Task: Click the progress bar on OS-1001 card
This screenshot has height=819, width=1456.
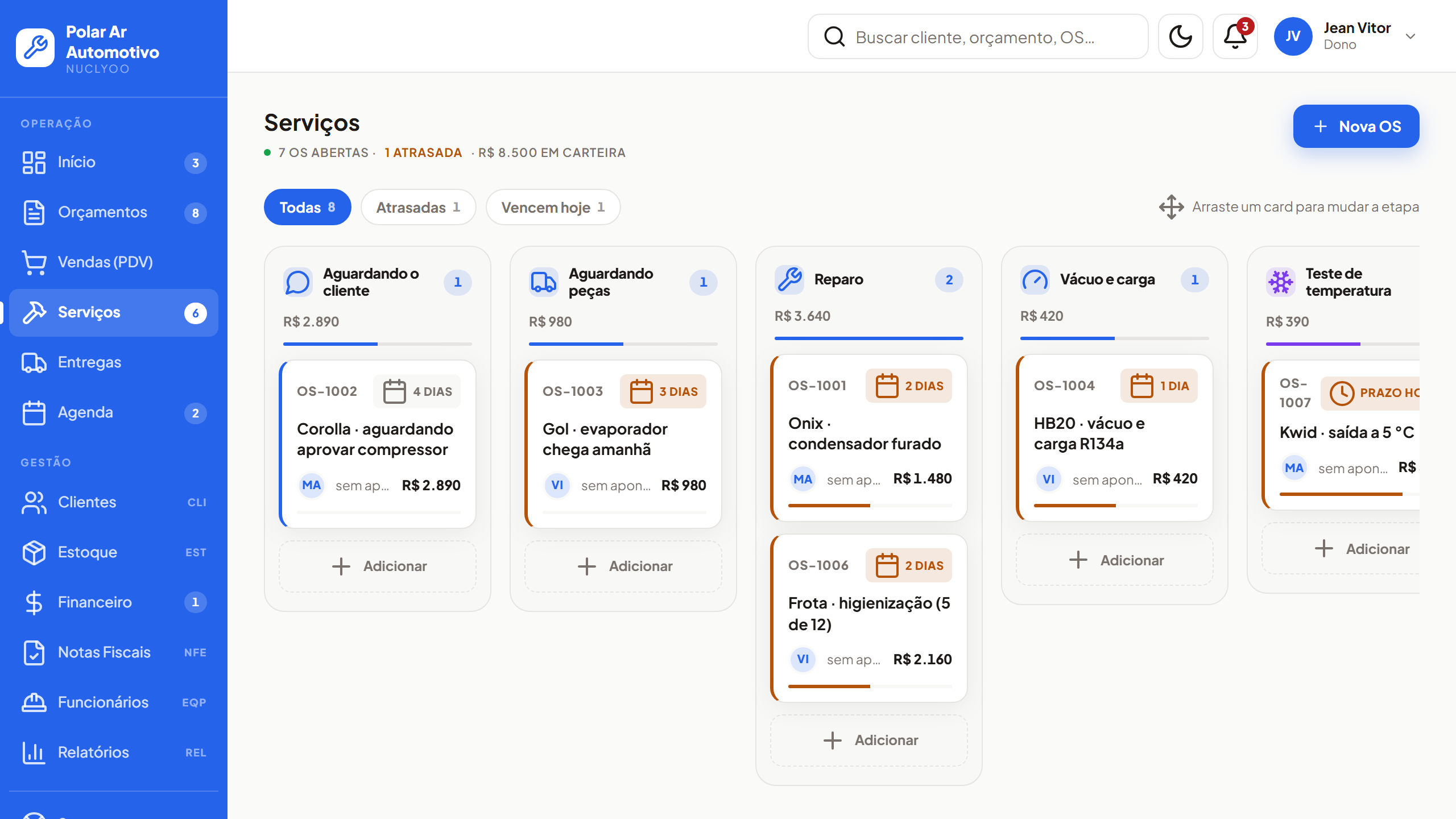Action: pyautogui.click(x=870, y=506)
